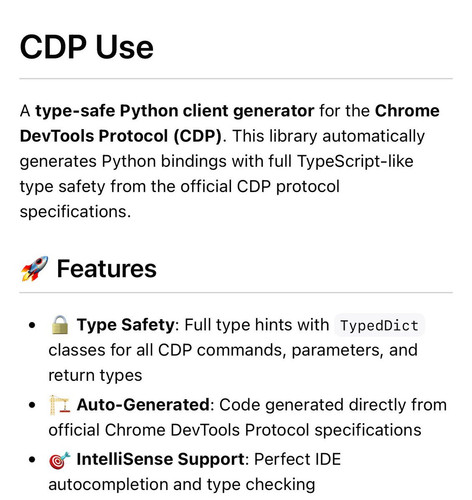Screen dimensions: 472x500
Task: Click the bold word 'Chrome' in the intro
Action: (x=407, y=111)
